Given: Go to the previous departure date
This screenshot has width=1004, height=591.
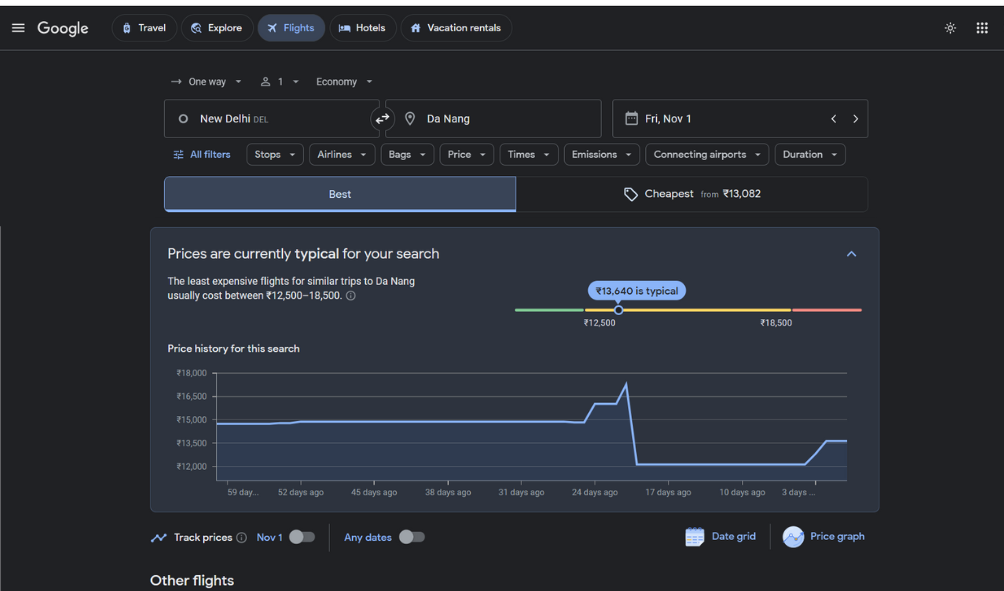Looking at the screenshot, I should coord(834,118).
